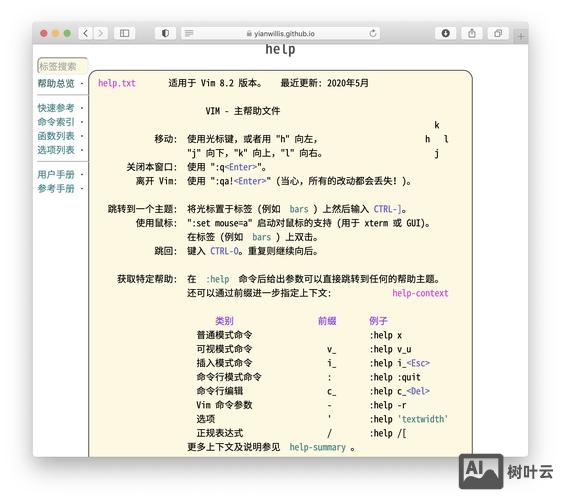Click the 类别 column heading
Image resolution: width=561 pixels, height=500 pixels.
[x=224, y=321]
